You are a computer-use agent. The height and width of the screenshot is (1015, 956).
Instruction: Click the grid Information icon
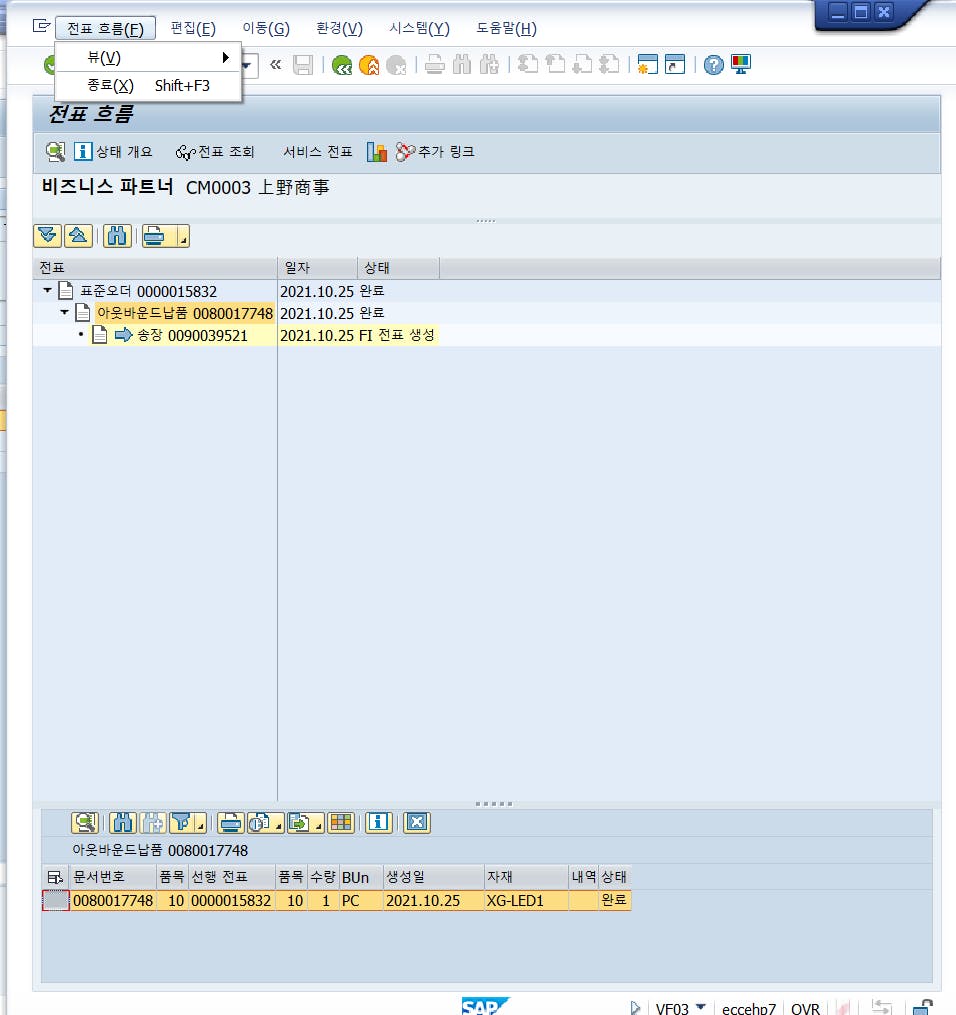pyautogui.click(x=379, y=823)
